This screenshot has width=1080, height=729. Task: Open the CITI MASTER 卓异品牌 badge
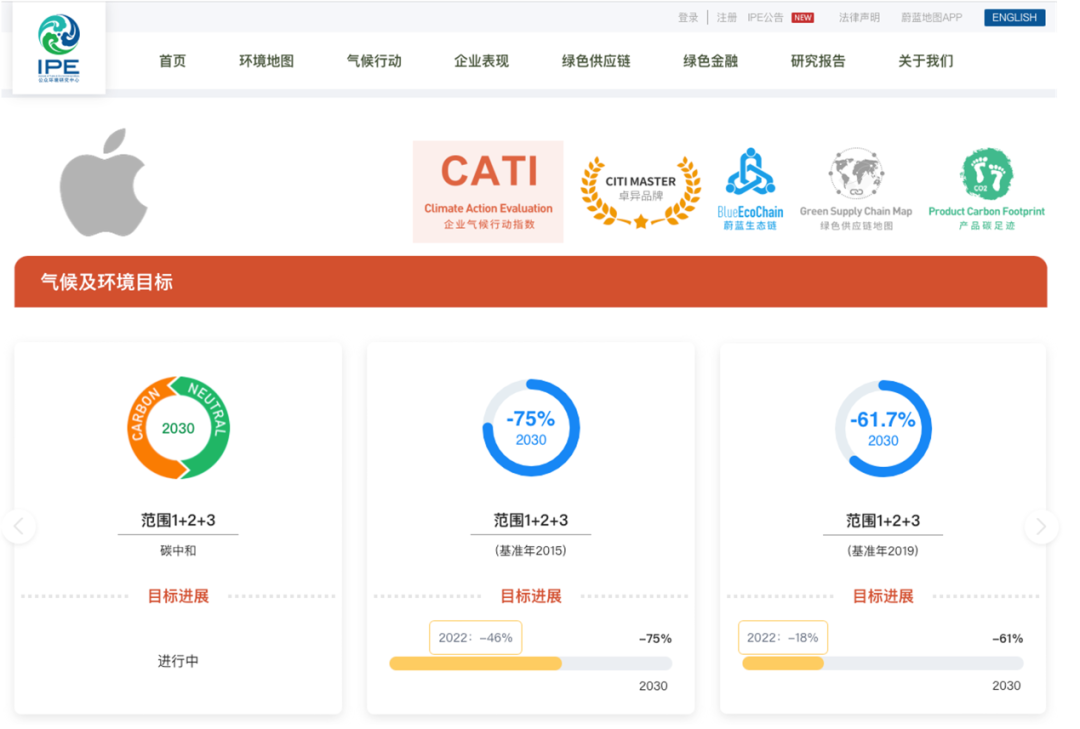(641, 192)
